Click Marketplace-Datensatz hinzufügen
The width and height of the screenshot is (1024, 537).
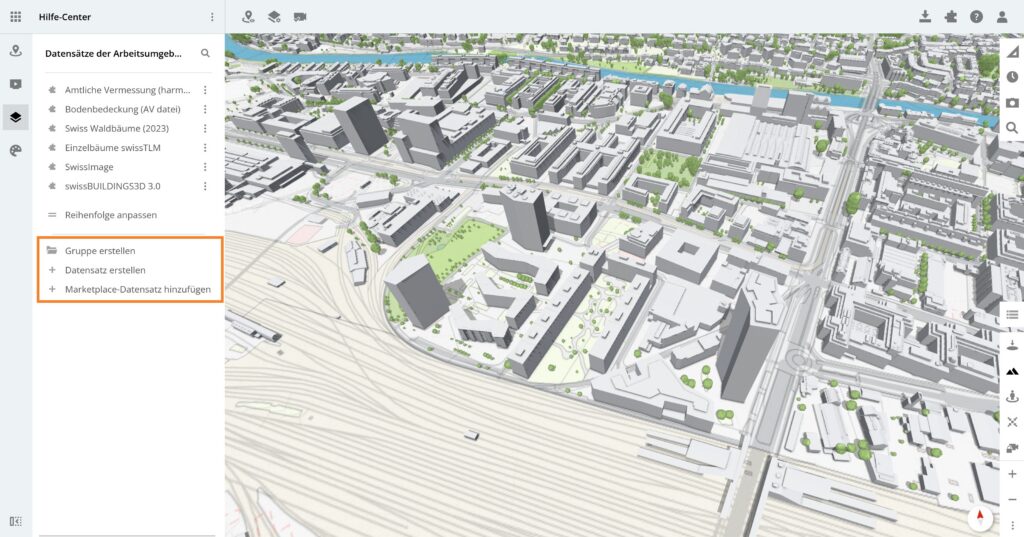(x=137, y=289)
